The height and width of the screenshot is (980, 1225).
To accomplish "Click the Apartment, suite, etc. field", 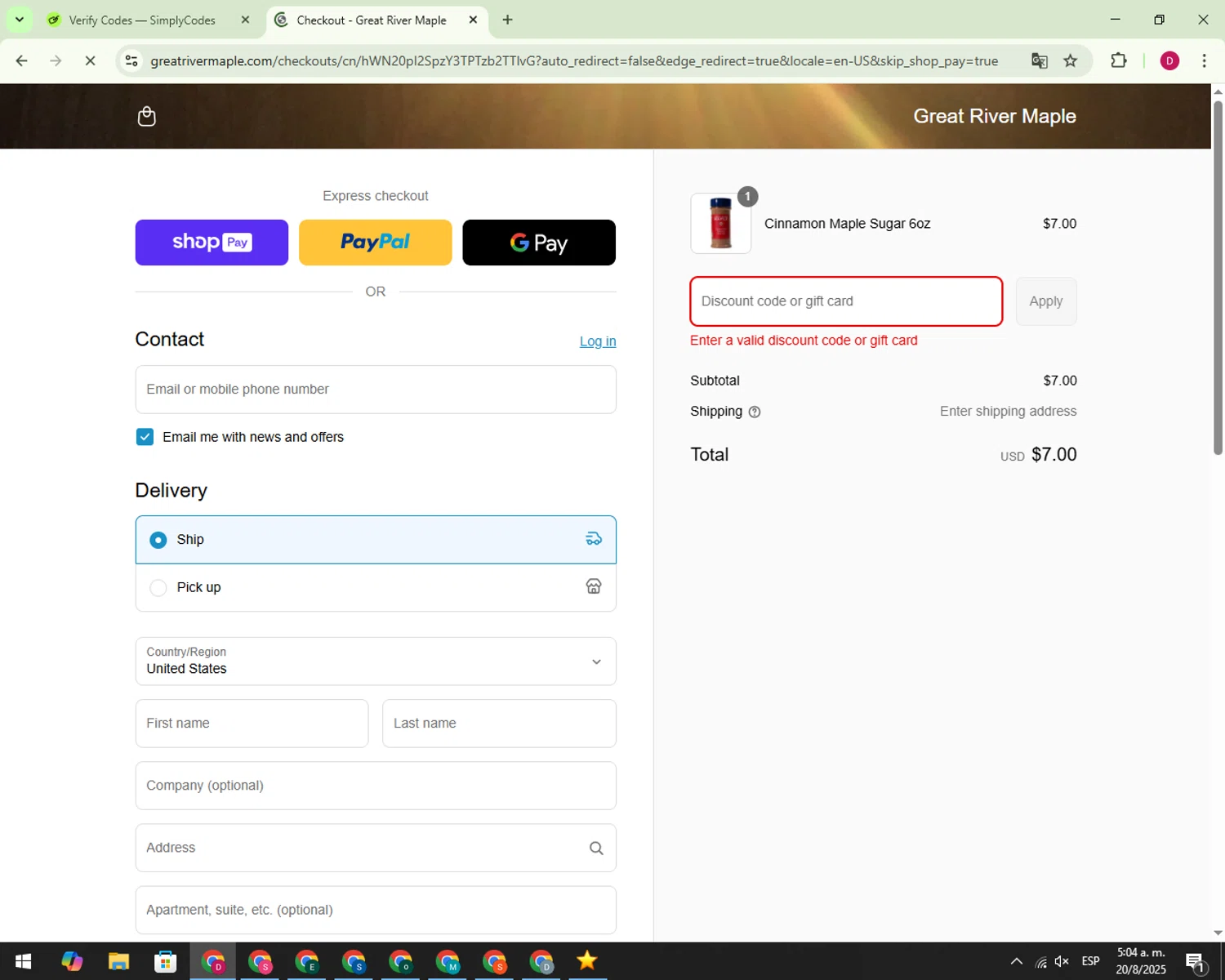I will [x=376, y=910].
